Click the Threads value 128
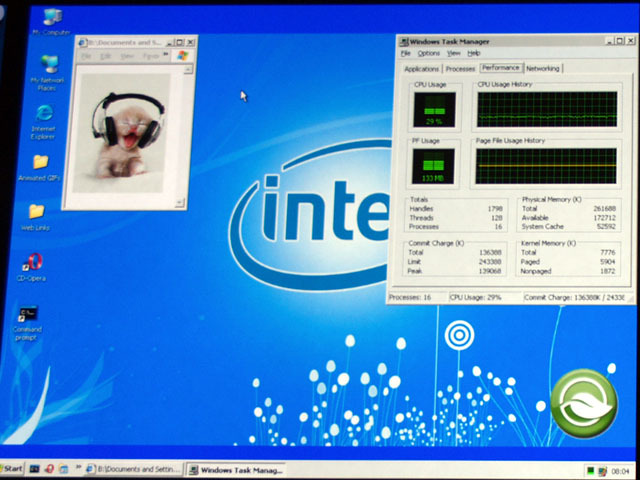The height and width of the screenshot is (480, 640). 497,218
